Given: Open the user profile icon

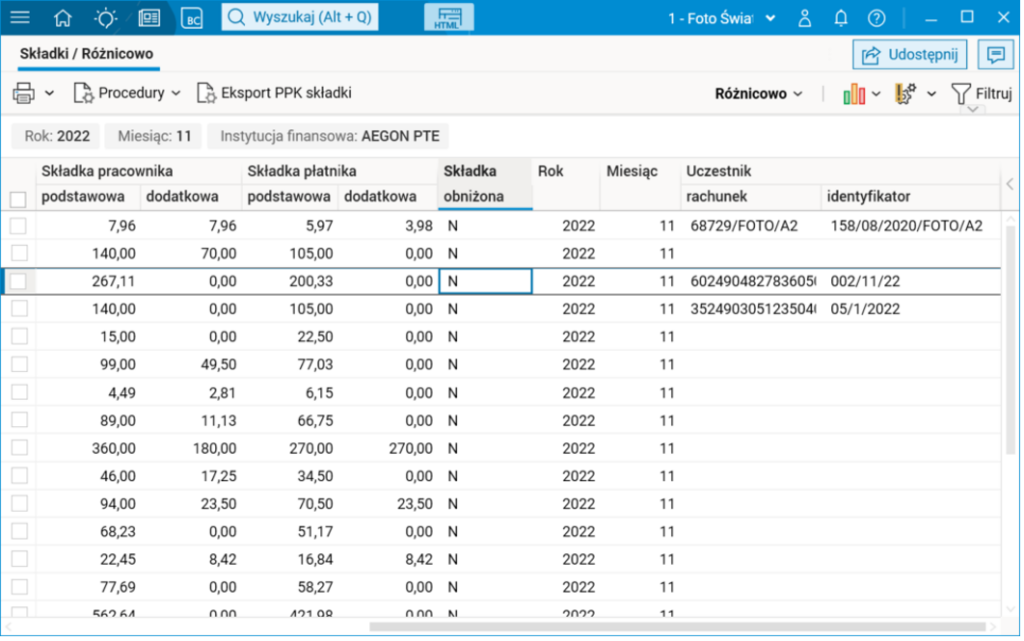Looking at the screenshot, I should [x=804, y=18].
